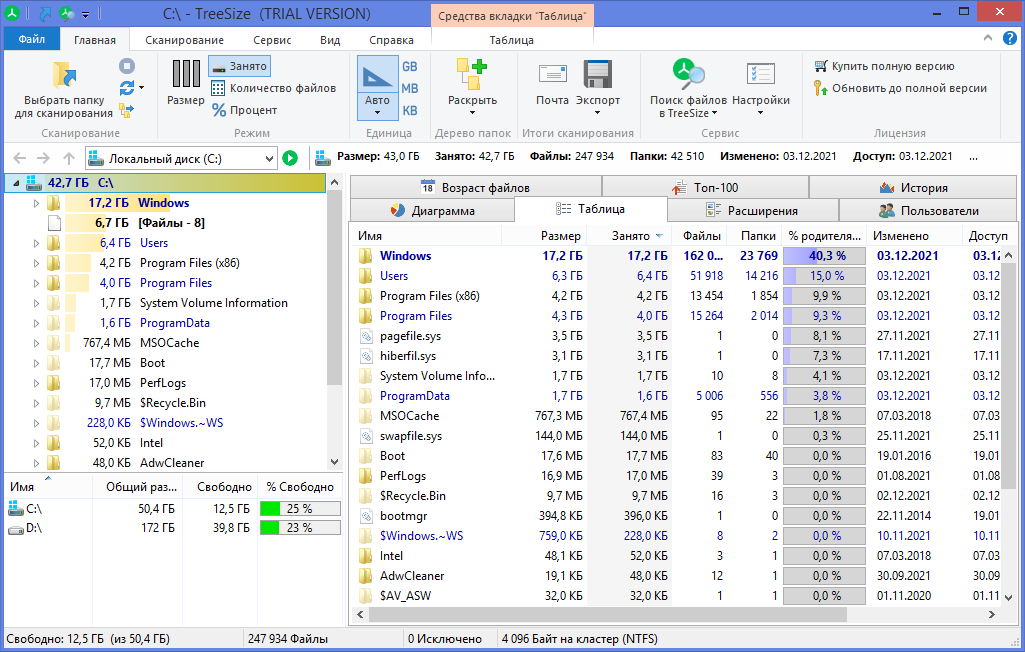This screenshot has width=1025, height=652.
Task: Click the swapfile.sys file icon in table
Action: point(366,436)
